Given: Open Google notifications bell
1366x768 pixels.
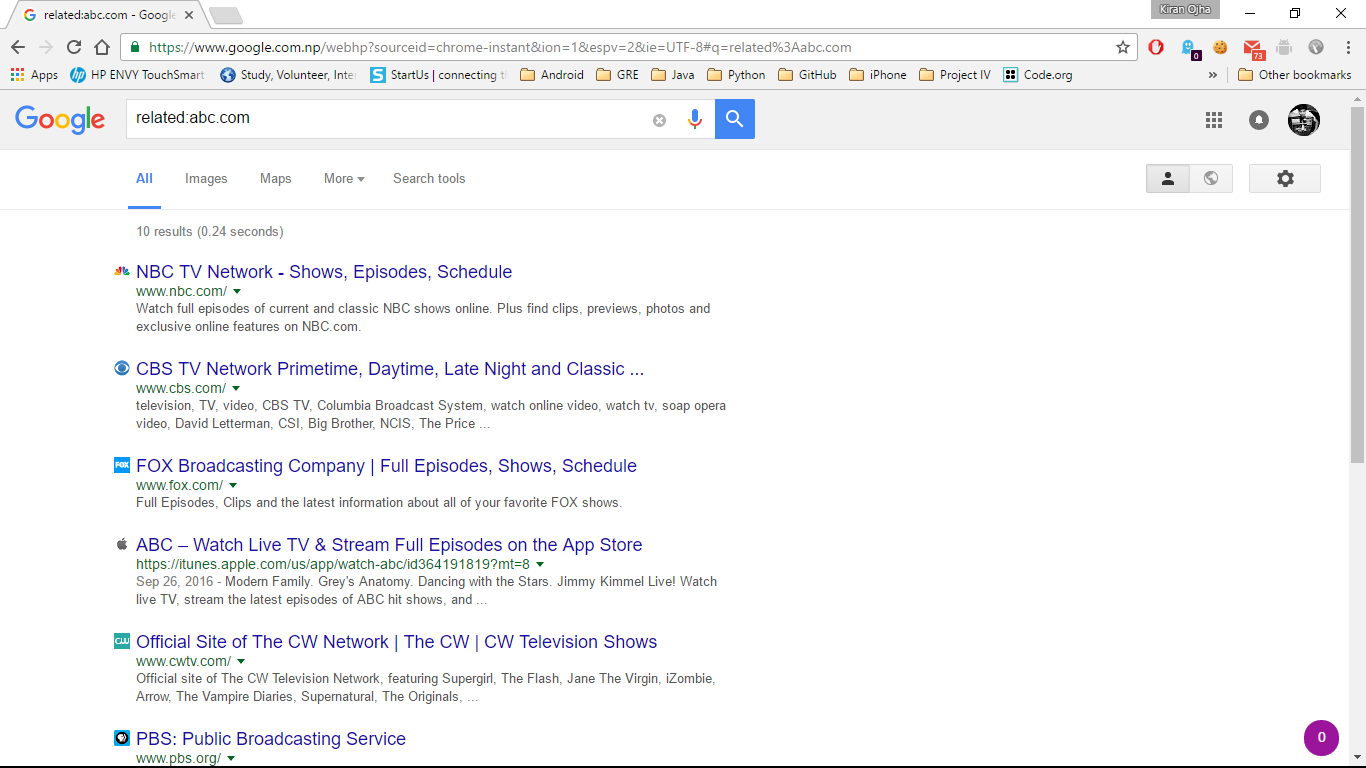Looking at the screenshot, I should click(x=1259, y=120).
